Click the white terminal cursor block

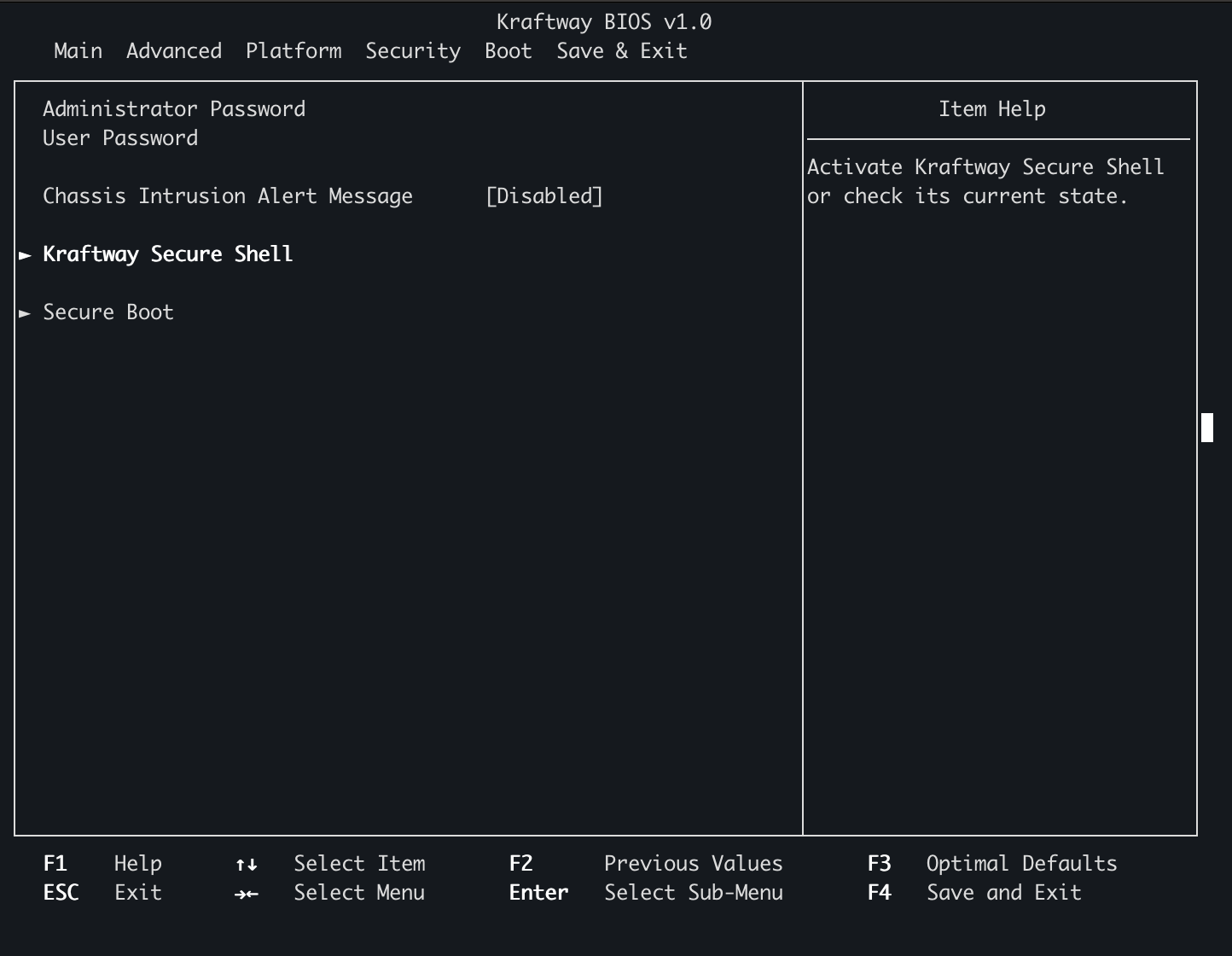click(x=1207, y=427)
